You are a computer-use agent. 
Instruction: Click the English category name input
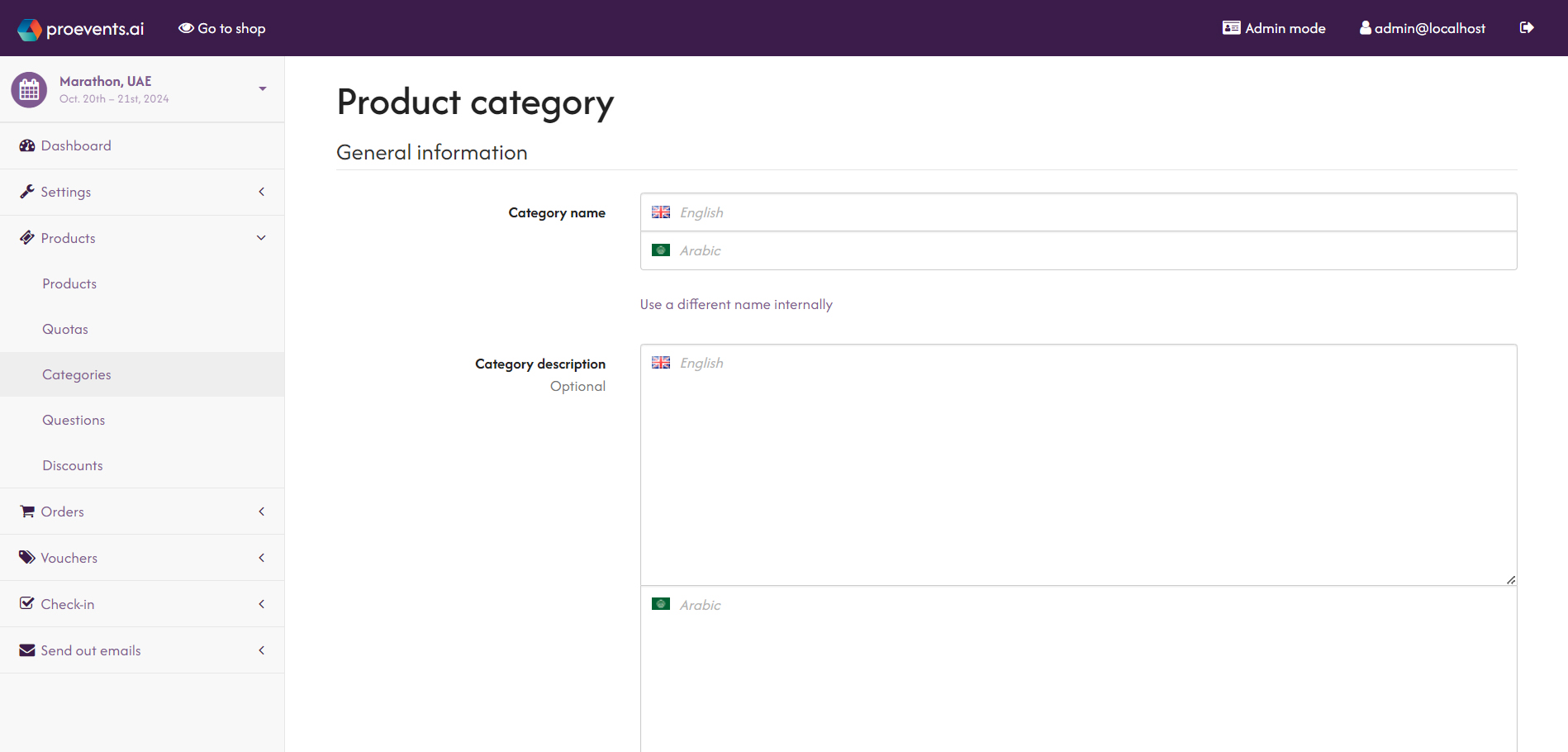tap(1074, 212)
